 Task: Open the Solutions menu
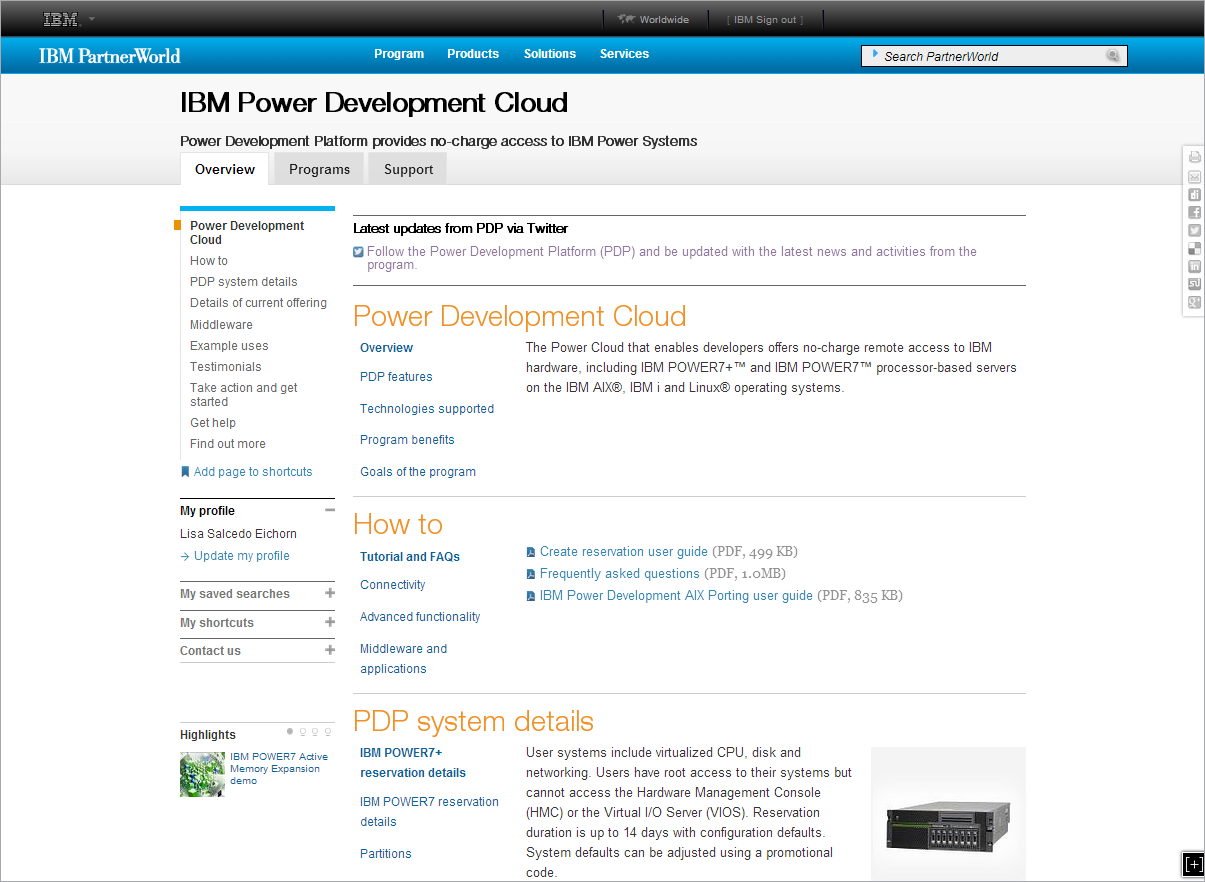point(550,54)
